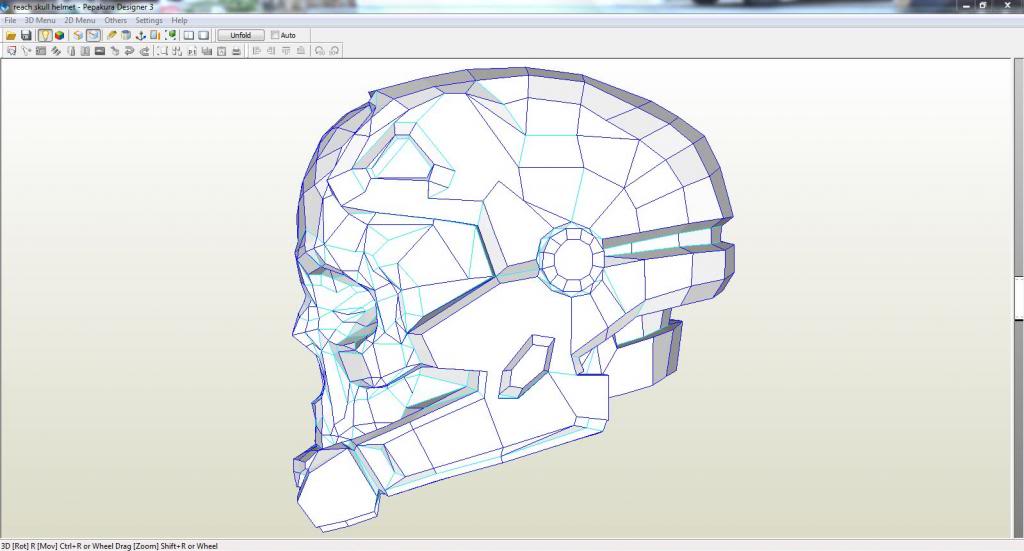1024x551 pixels.
Task: Click the align bottom icon
Action: [x=300, y=51]
